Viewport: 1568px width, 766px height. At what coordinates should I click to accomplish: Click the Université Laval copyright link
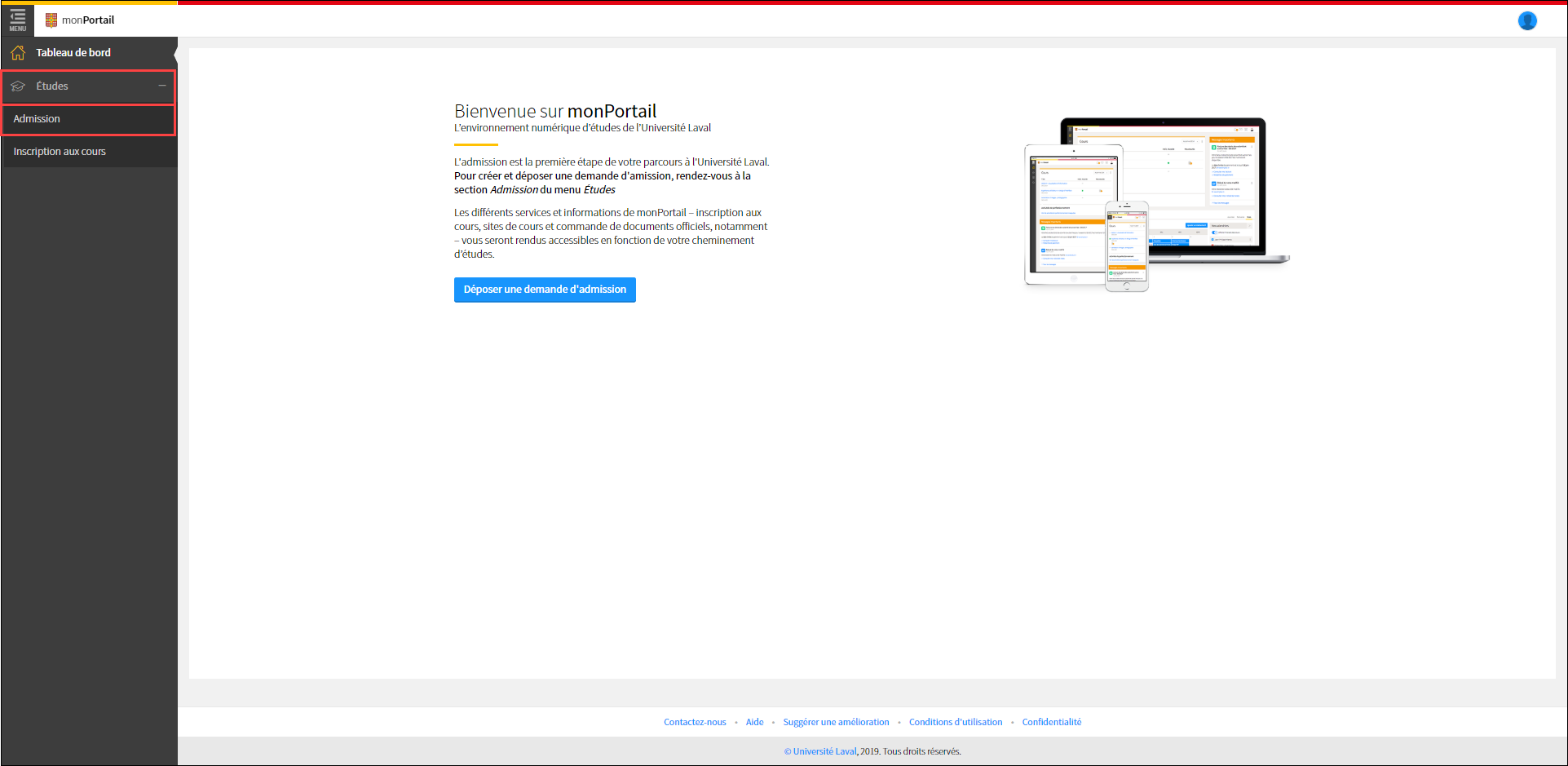tap(820, 751)
